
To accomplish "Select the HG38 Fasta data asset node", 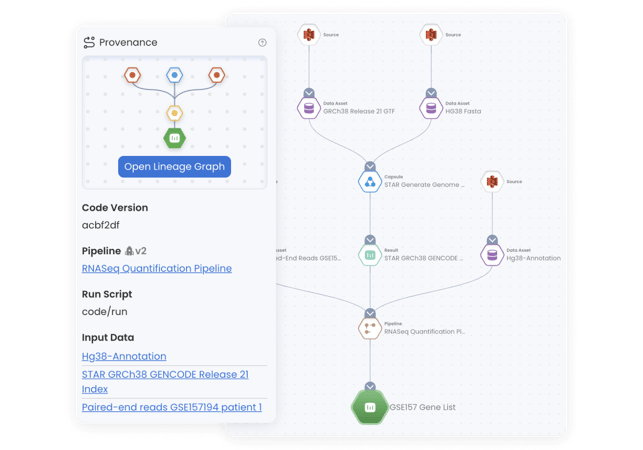I will point(431,108).
